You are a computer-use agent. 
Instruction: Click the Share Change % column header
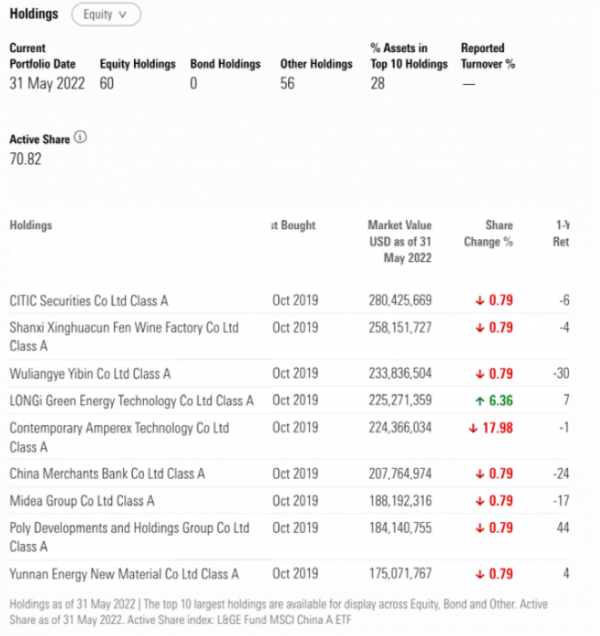click(488, 233)
